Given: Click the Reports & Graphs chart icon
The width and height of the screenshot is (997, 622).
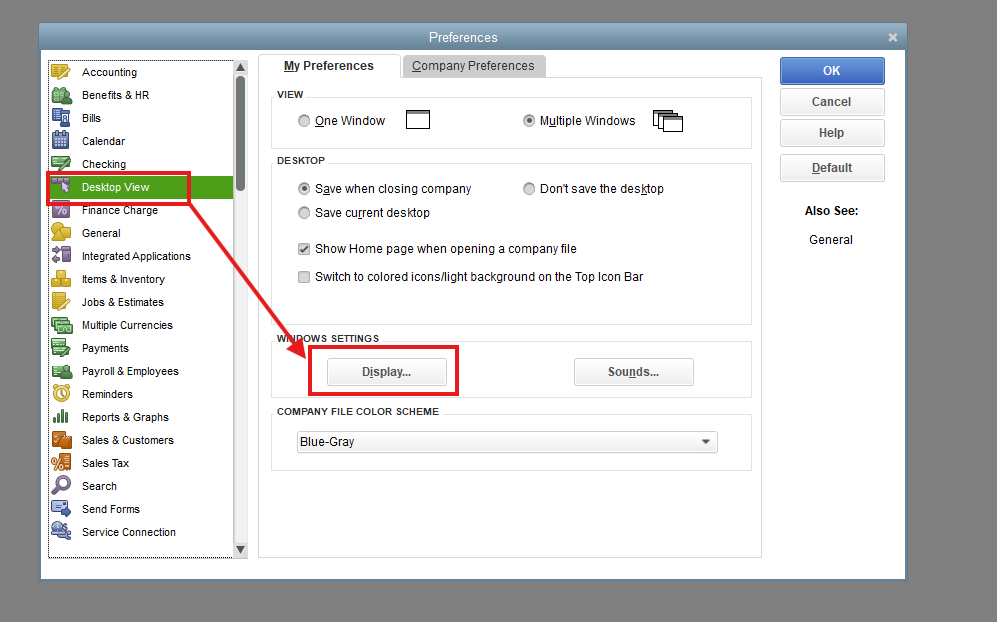Looking at the screenshot, I should (x=61, y=417).
